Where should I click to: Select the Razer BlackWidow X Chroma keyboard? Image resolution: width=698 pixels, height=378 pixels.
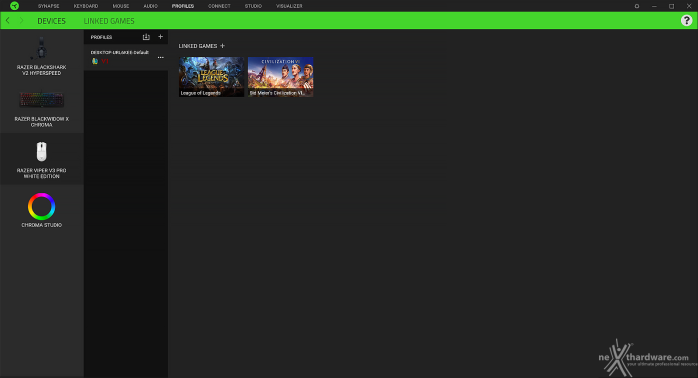[41, 108]
